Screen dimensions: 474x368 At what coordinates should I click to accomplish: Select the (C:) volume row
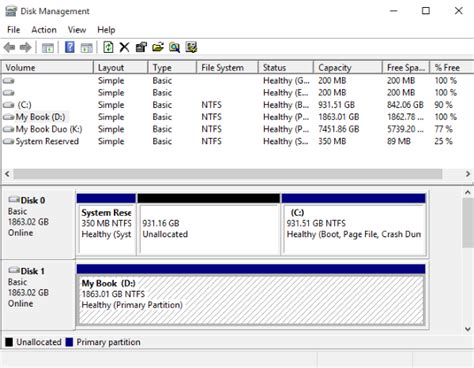point(237,105)
